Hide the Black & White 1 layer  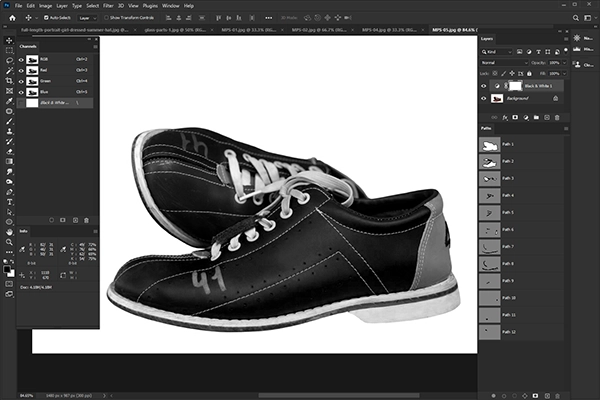(x=484, y=87)
